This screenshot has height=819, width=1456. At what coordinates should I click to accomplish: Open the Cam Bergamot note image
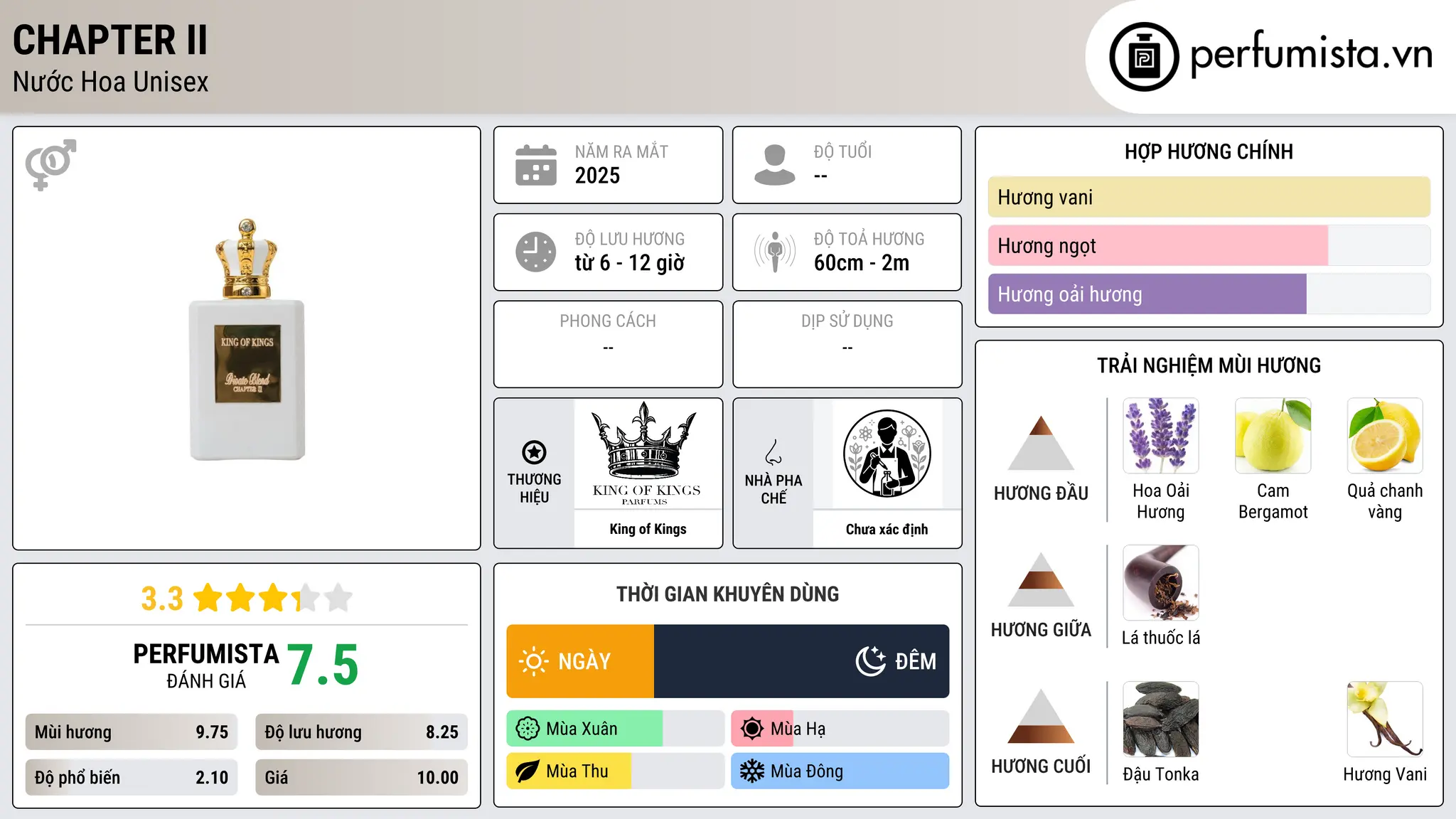(x=1273, y=436)
